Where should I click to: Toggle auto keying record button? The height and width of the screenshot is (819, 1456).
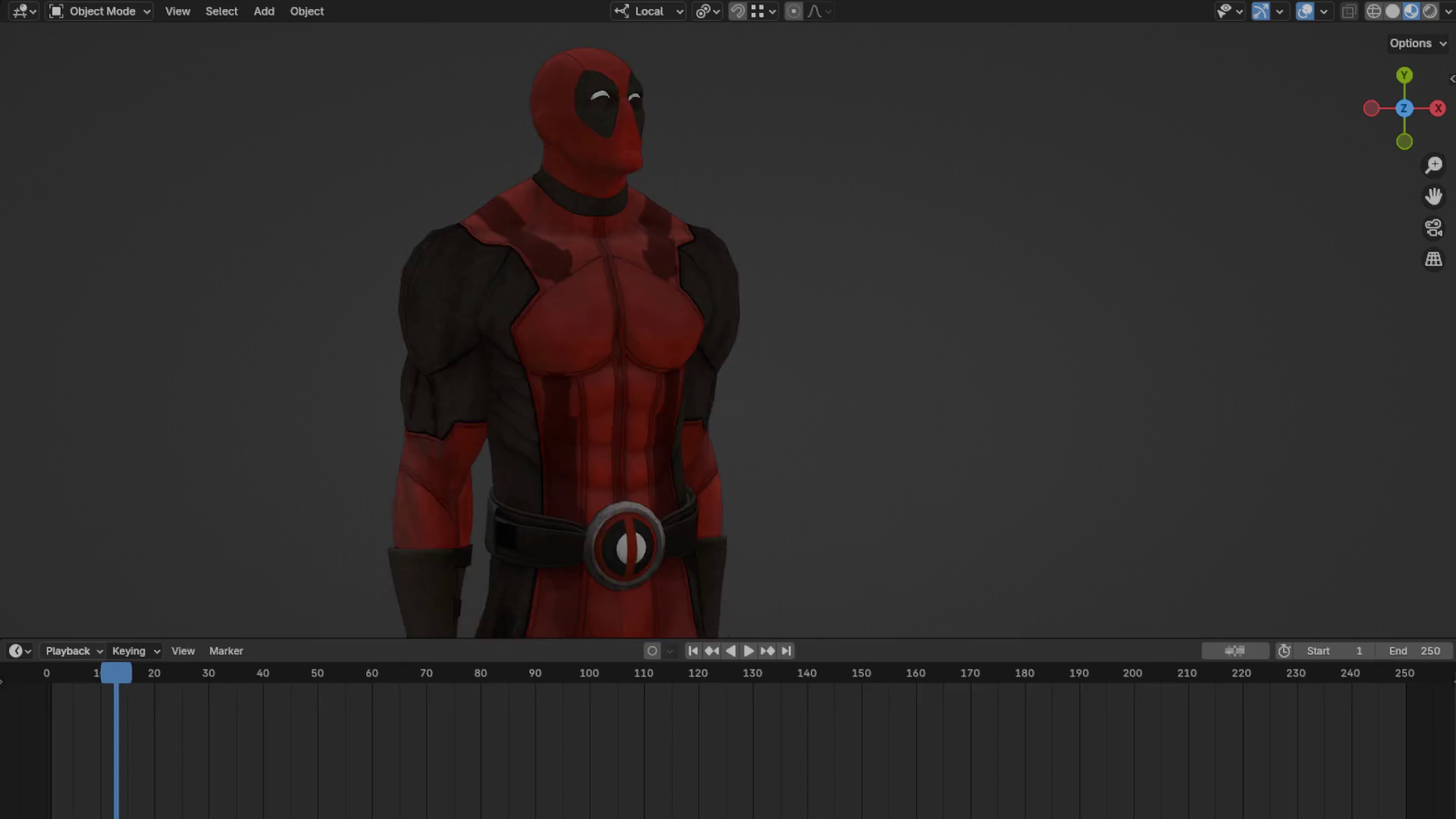(x=652, y=651)
